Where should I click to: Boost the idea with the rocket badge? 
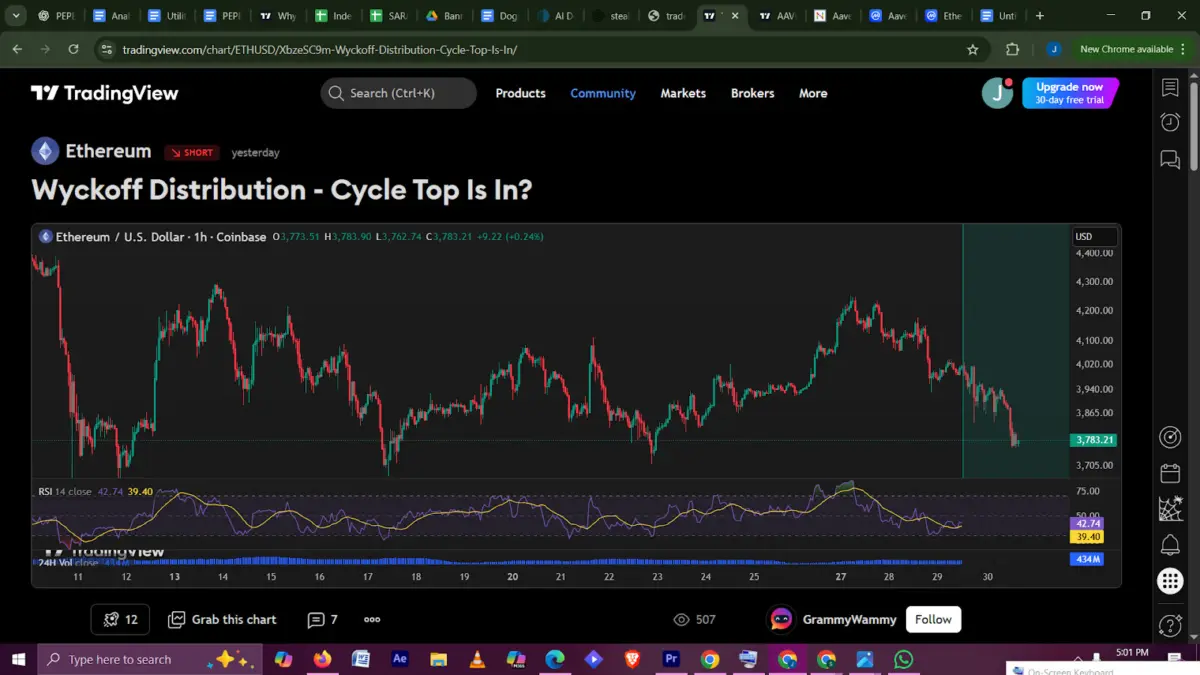tap(119, 619)
